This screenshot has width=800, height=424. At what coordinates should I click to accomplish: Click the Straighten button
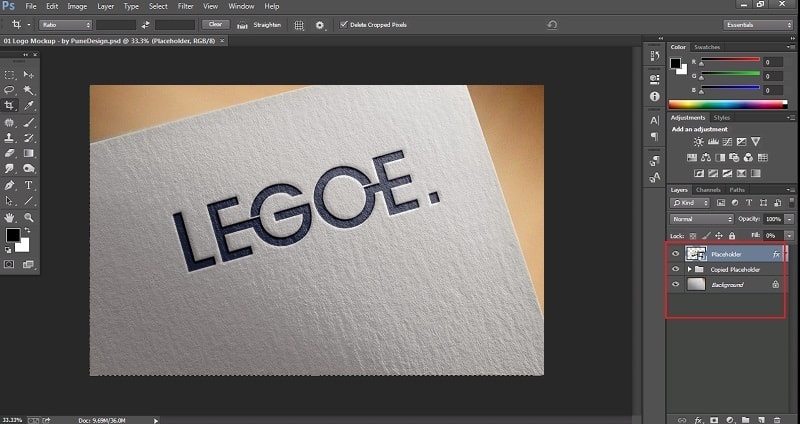tap(267, 24)
